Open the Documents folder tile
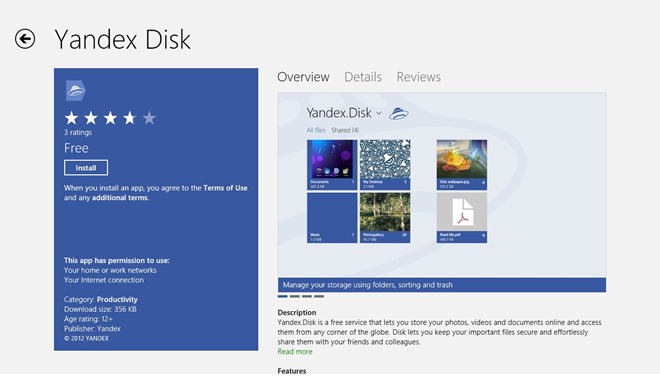This screenshot has width=660, height=376. pyautogui.click(x=332, y=165)
